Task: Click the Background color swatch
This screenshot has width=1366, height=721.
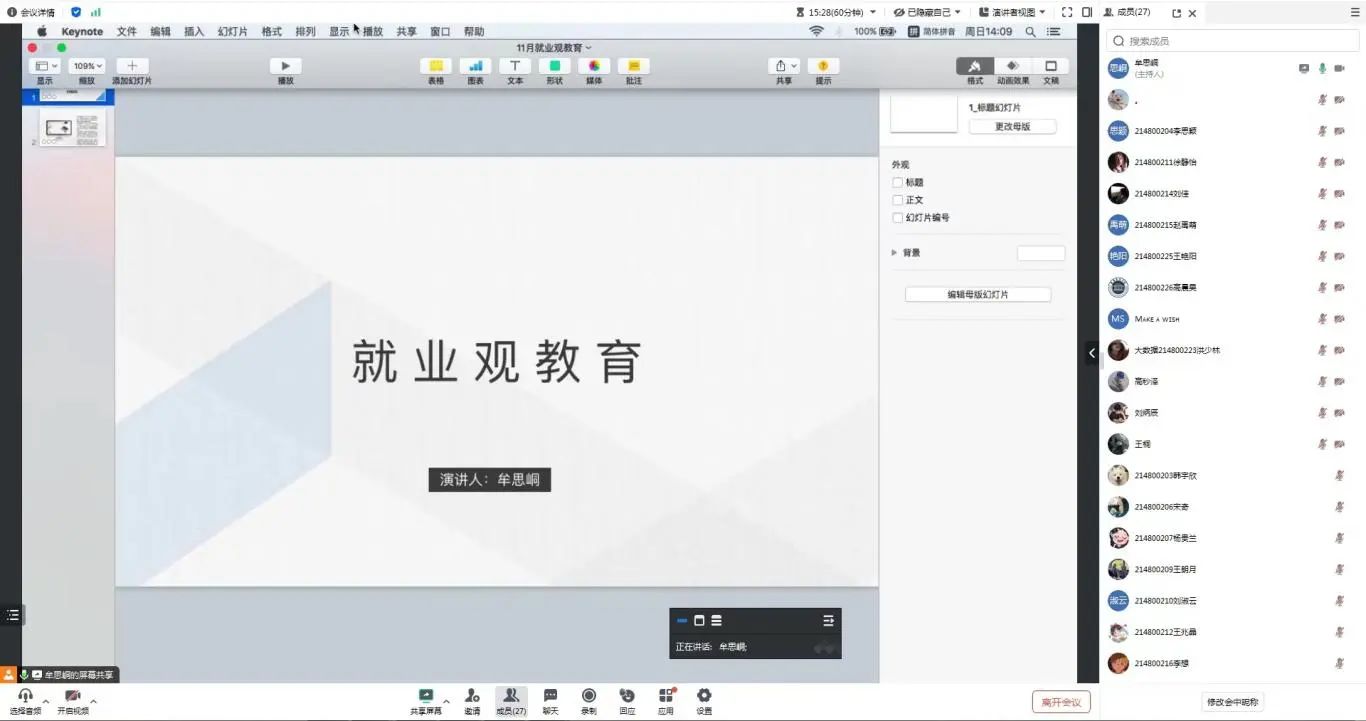Action: pyautogui.click(x=1041, y=253)
